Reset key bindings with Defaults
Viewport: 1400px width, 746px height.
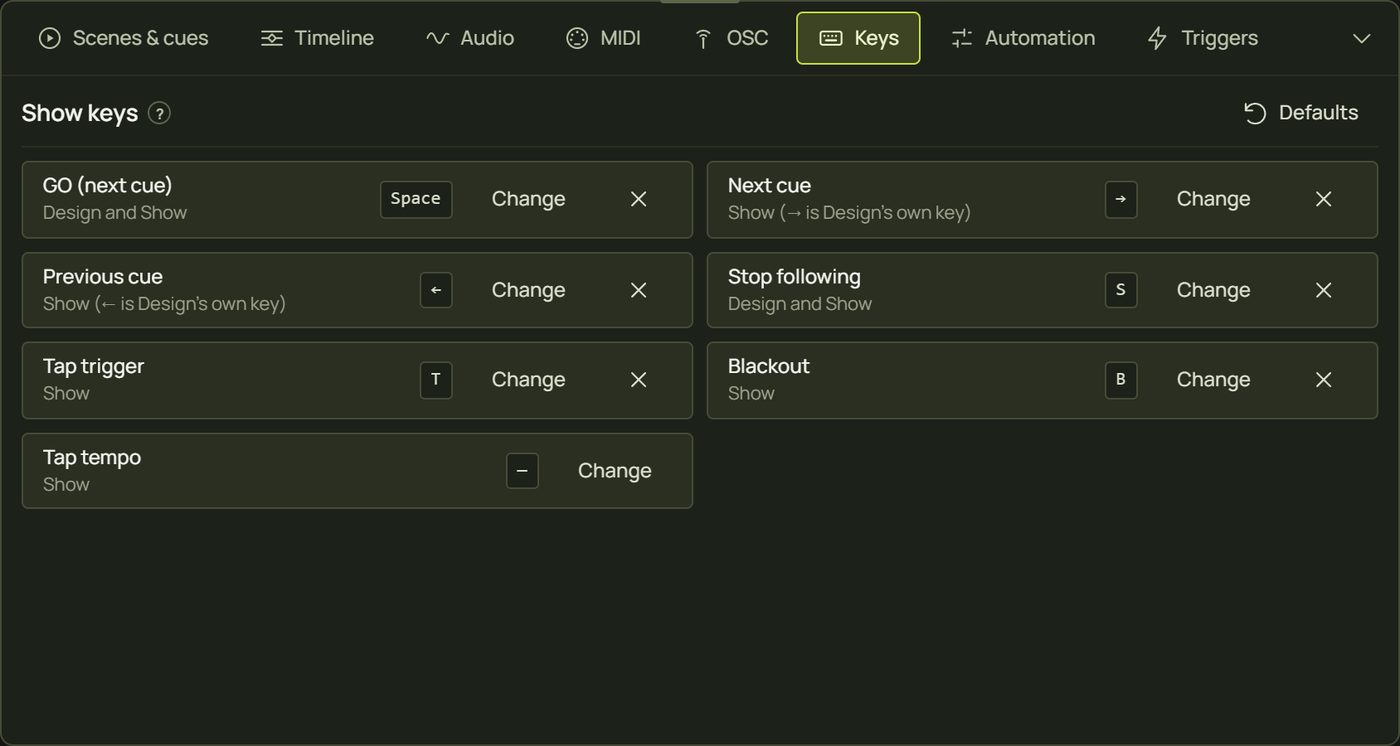pyautogui.click(x=1301, y=113)
